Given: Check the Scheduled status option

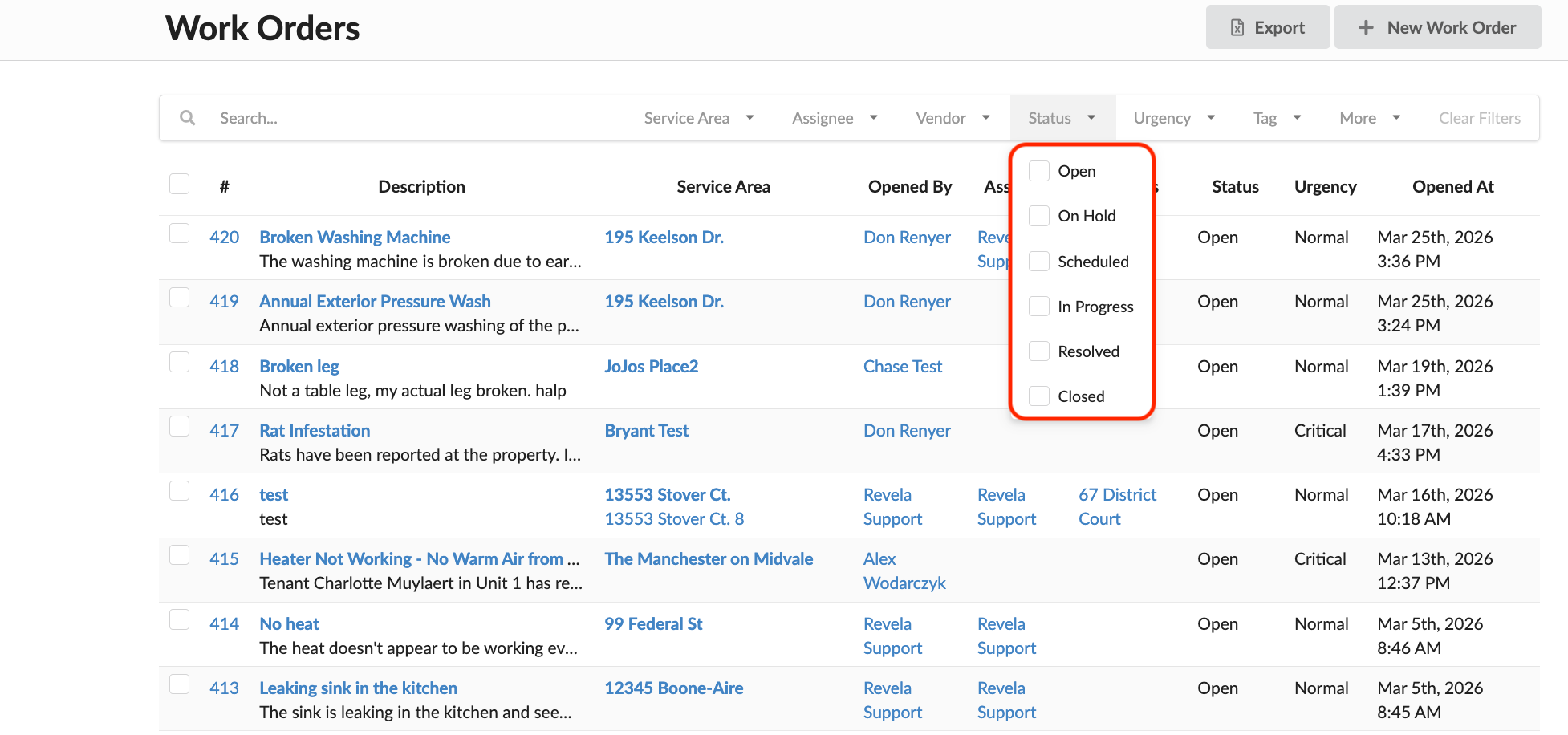Looking at the screenshot, I should pyautogui.click(x=1039, y=262).
